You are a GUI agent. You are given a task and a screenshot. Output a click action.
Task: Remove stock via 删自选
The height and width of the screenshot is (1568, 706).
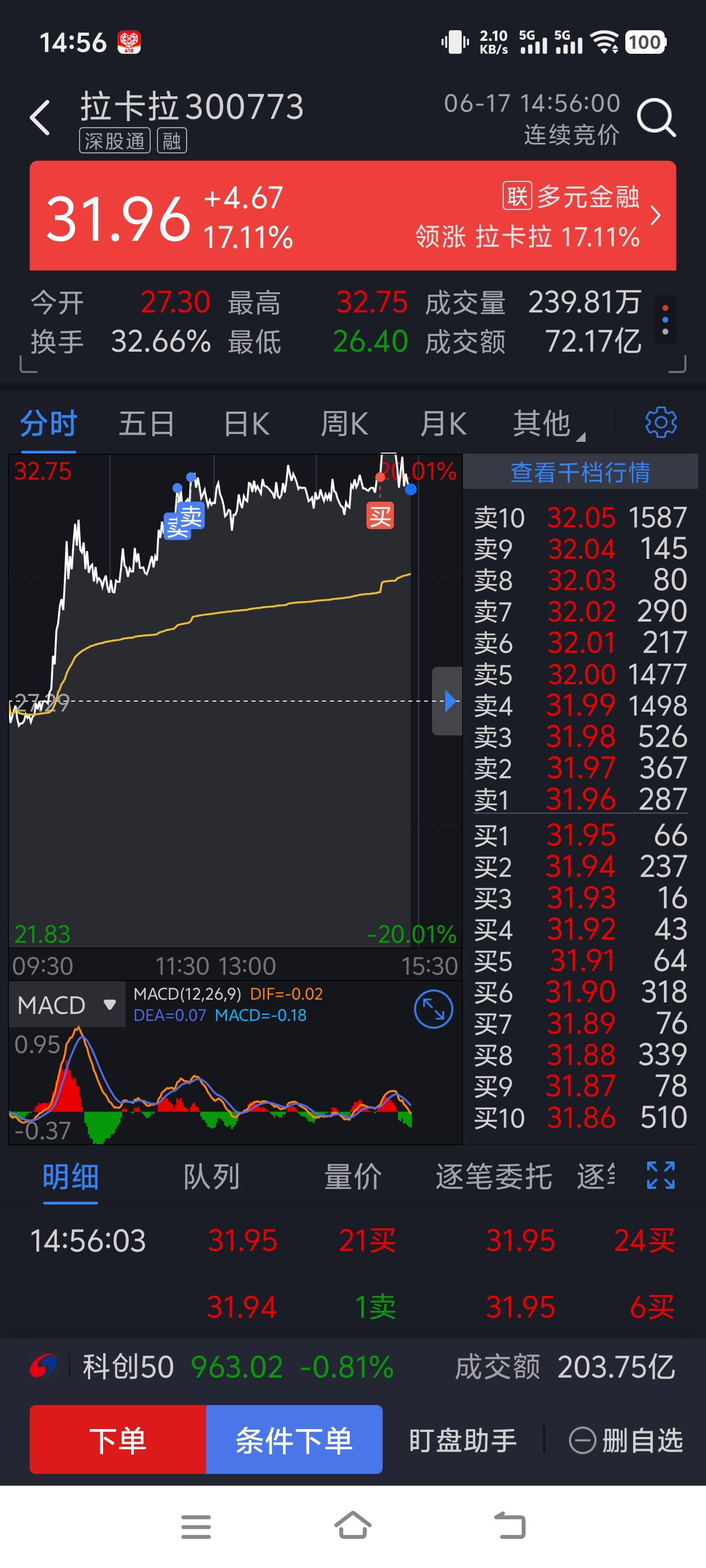tap(626, 1440)
